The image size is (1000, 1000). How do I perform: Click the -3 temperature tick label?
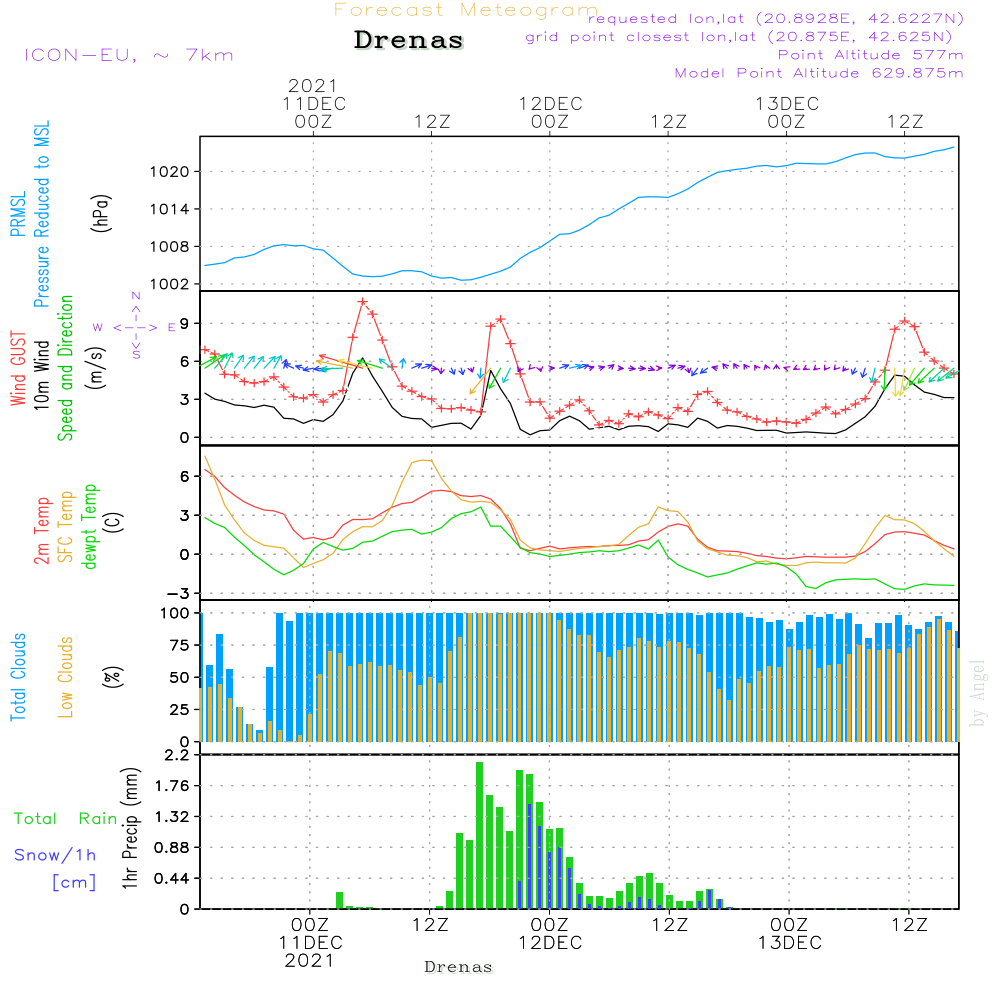click(x=177, y=594)
